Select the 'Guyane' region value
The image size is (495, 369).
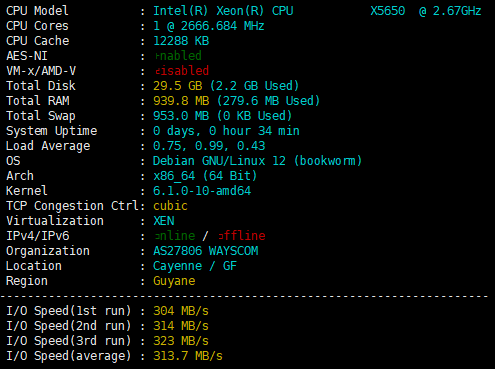[x=174, y=281]
